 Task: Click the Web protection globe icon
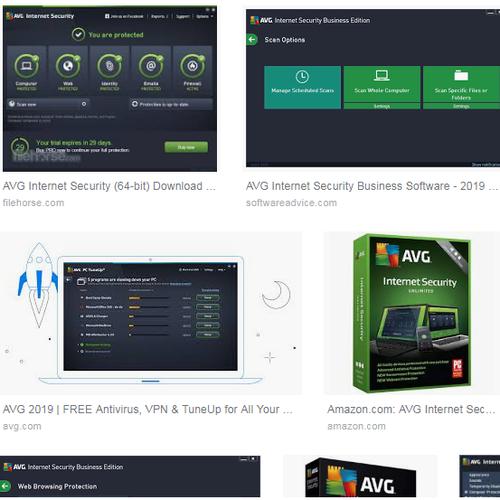tap(68, 66)
